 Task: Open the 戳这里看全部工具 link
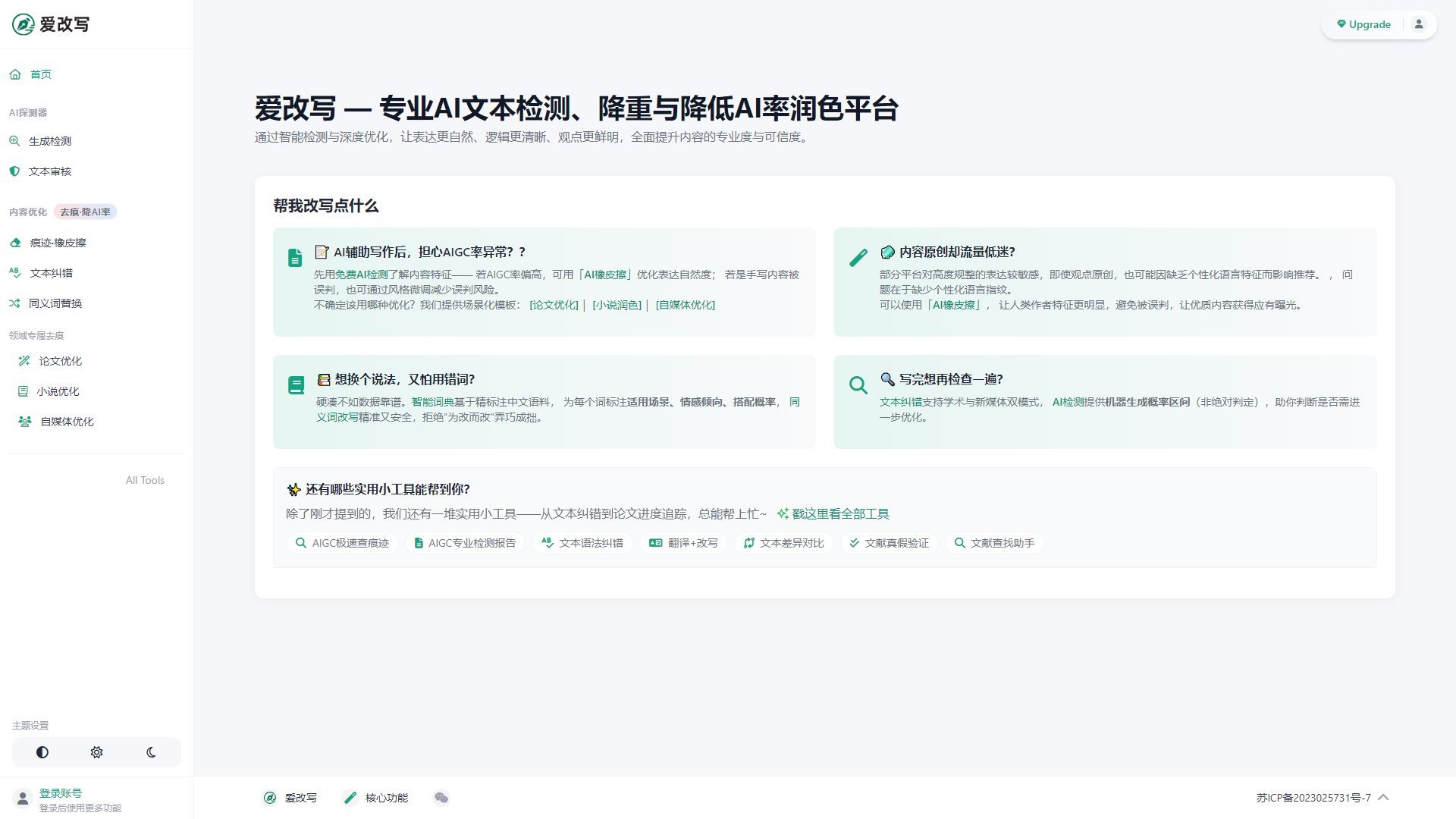pos(839,513)
